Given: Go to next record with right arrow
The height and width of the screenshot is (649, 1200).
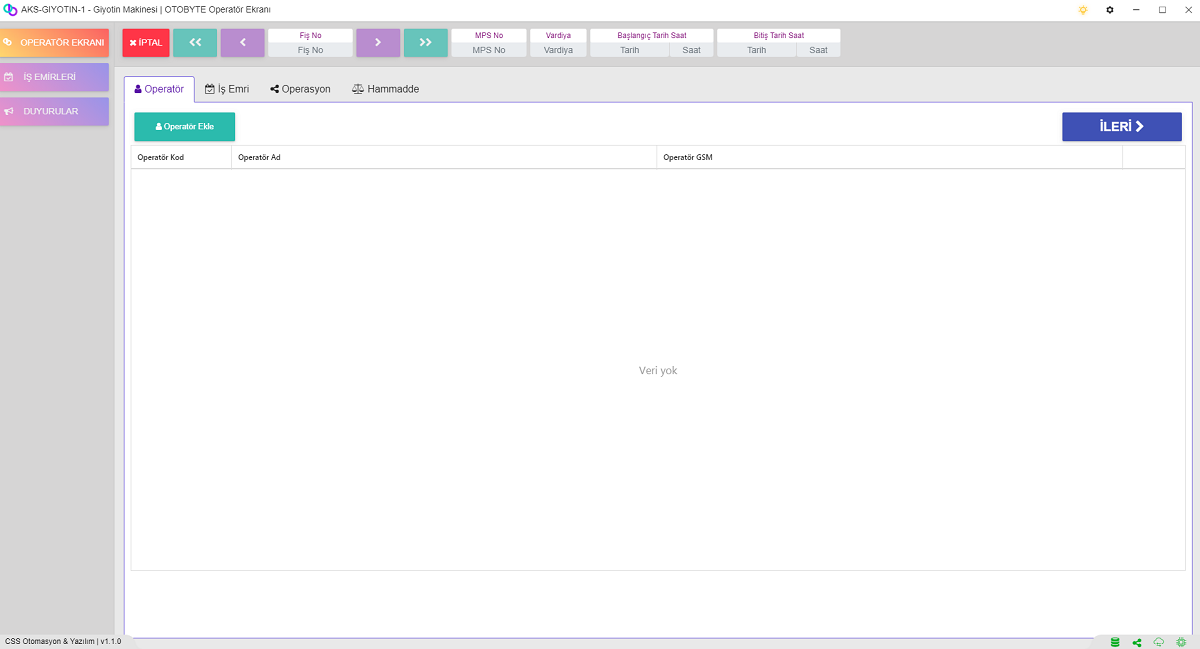Looking at the screenshot, I should point(378,43).
